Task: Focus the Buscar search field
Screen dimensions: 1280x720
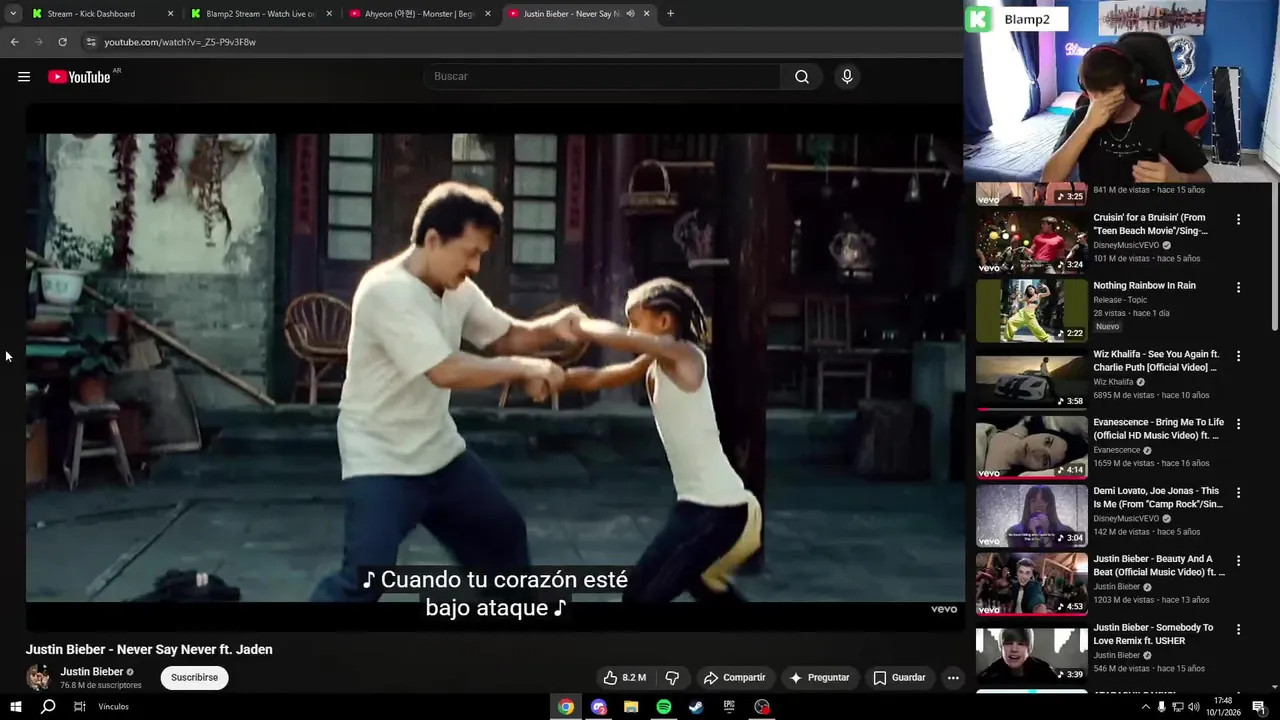Action: (602, 77)
